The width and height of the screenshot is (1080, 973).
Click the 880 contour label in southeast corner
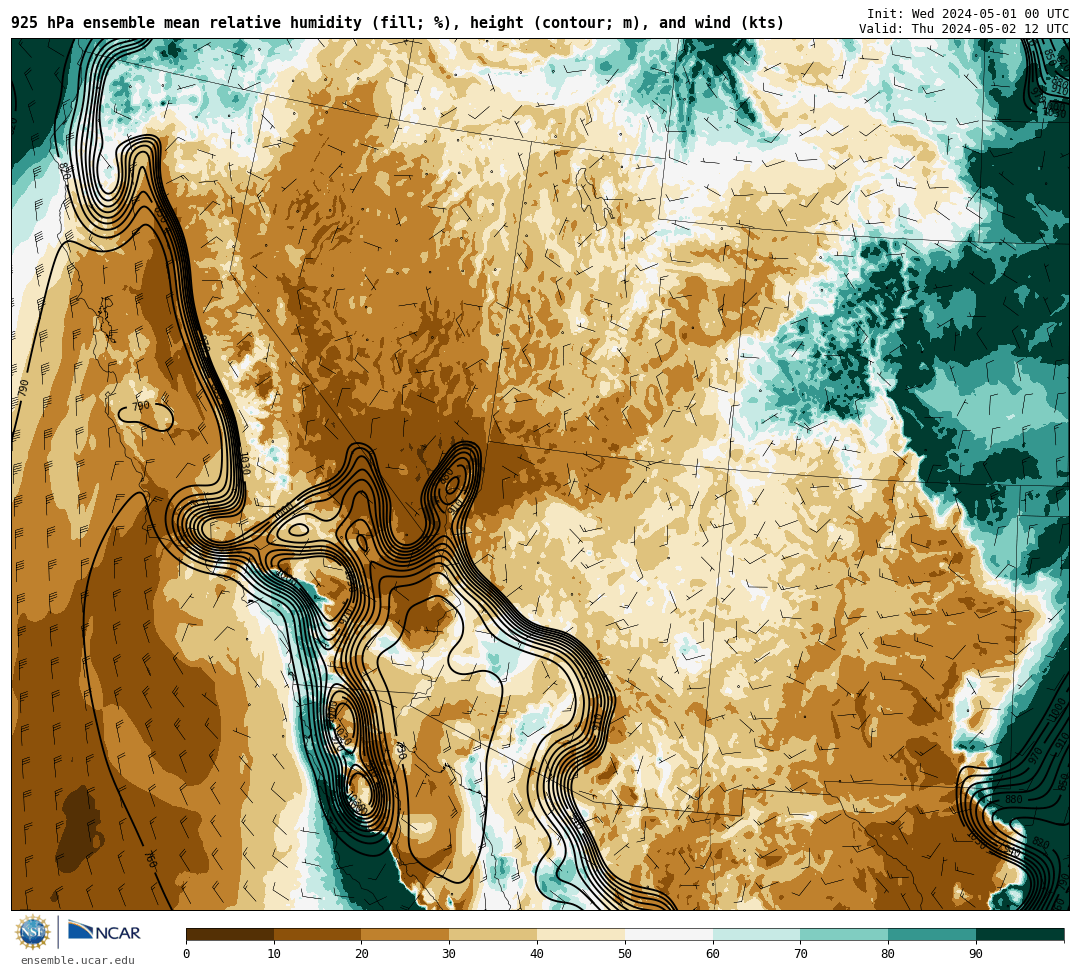coord(1014,799)
